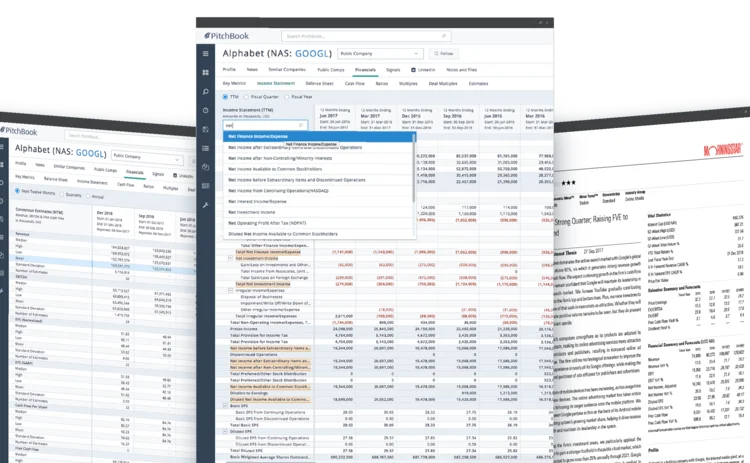Image resolution: width=750 pixels, height=463 pixels.
Task: Select the Fiscal Year radio button
Action: click(287, 97)
